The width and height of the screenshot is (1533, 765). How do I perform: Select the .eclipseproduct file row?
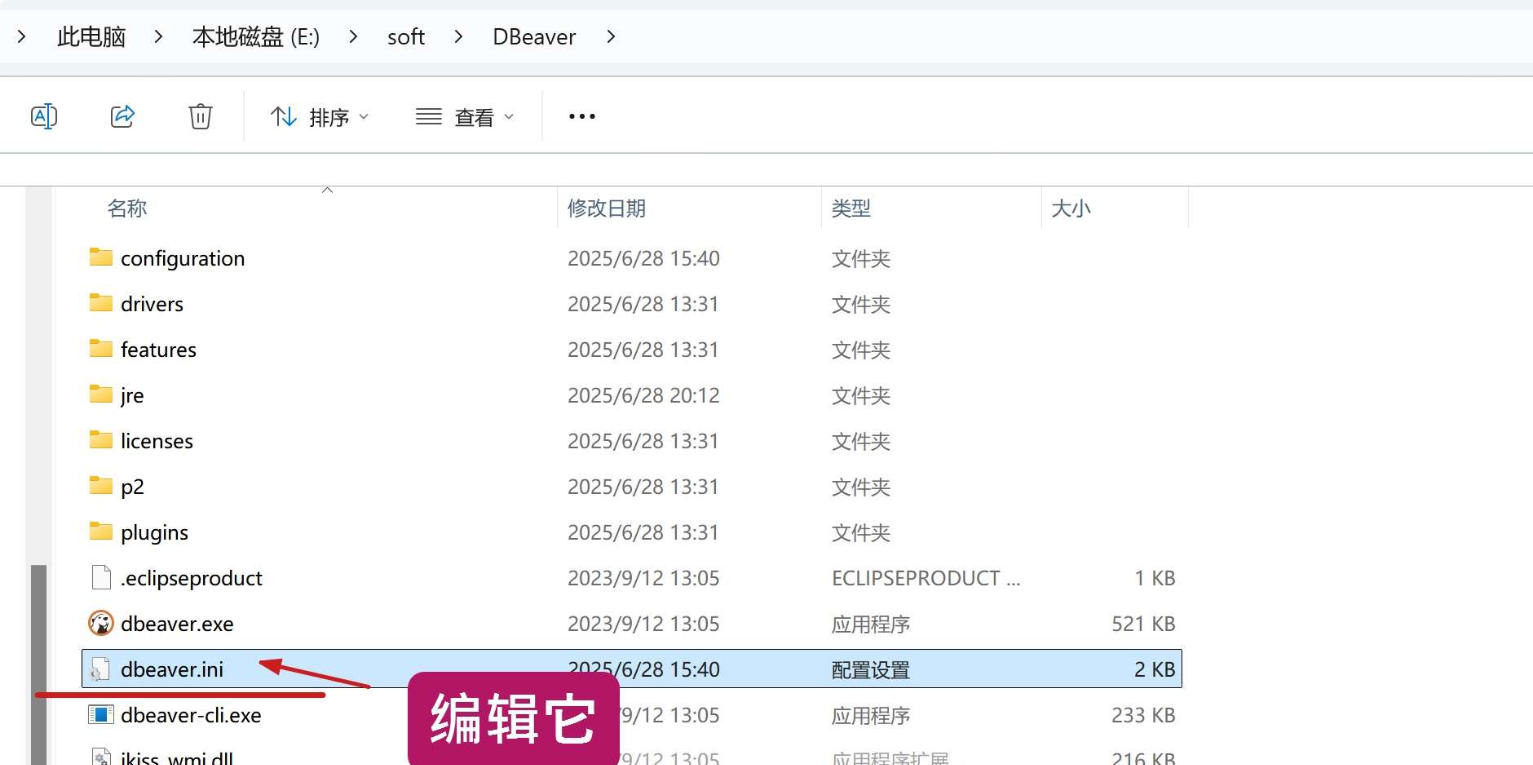[300, 578]
